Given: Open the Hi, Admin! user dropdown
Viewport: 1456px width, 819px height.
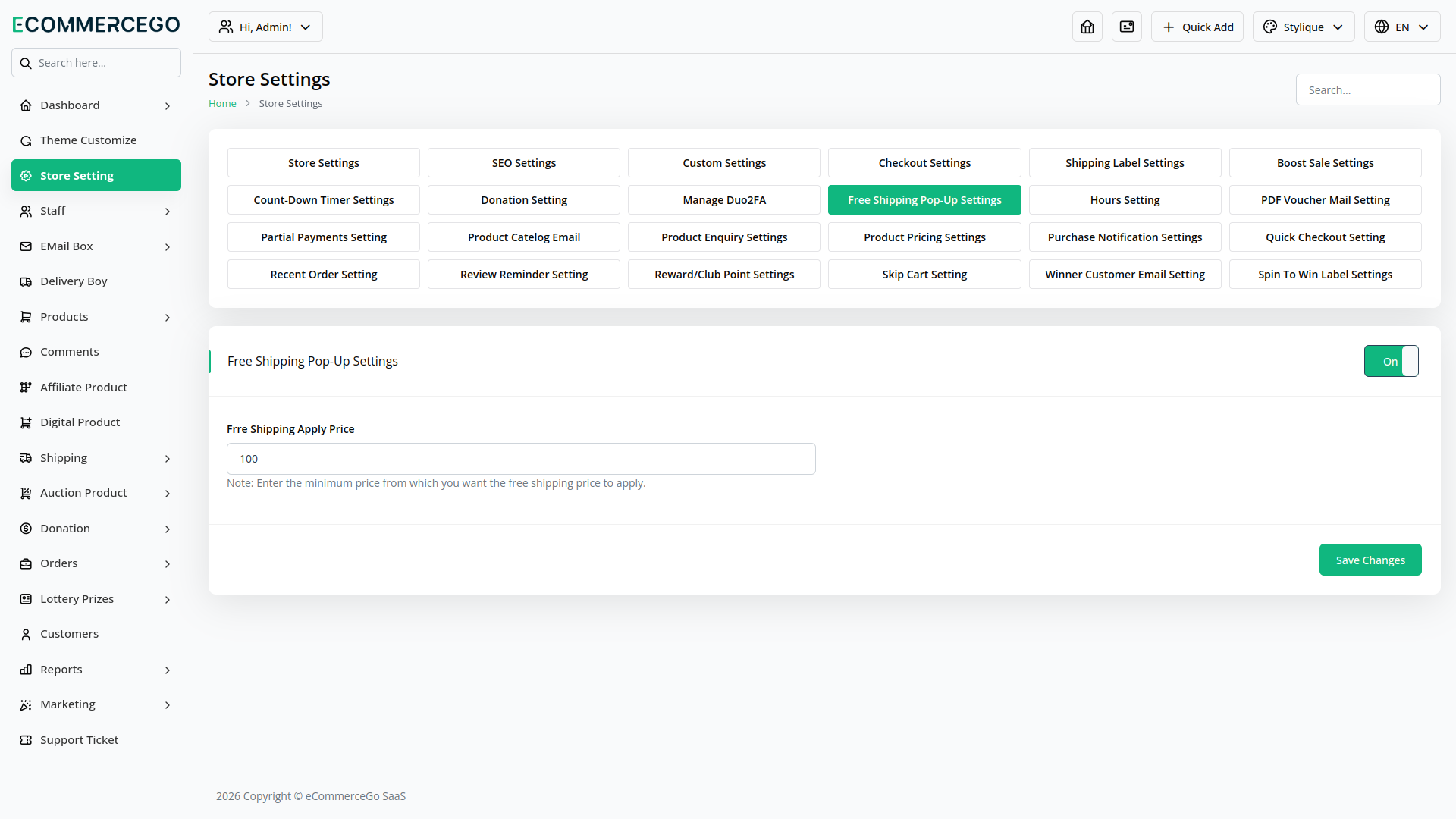Looking at the screenshot, I should (265, 27).
